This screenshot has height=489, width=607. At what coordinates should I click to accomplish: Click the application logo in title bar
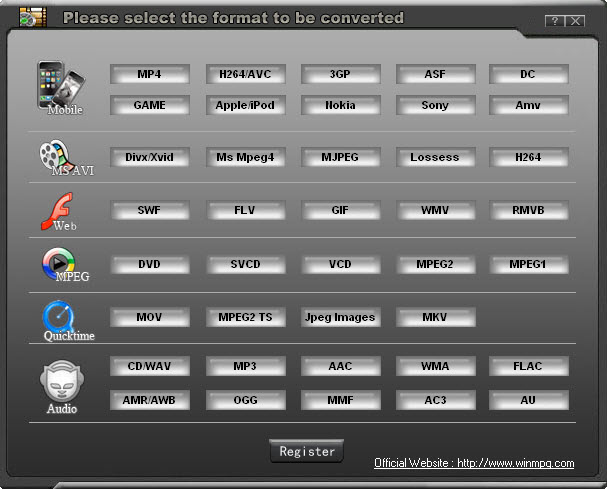point(33,18)
